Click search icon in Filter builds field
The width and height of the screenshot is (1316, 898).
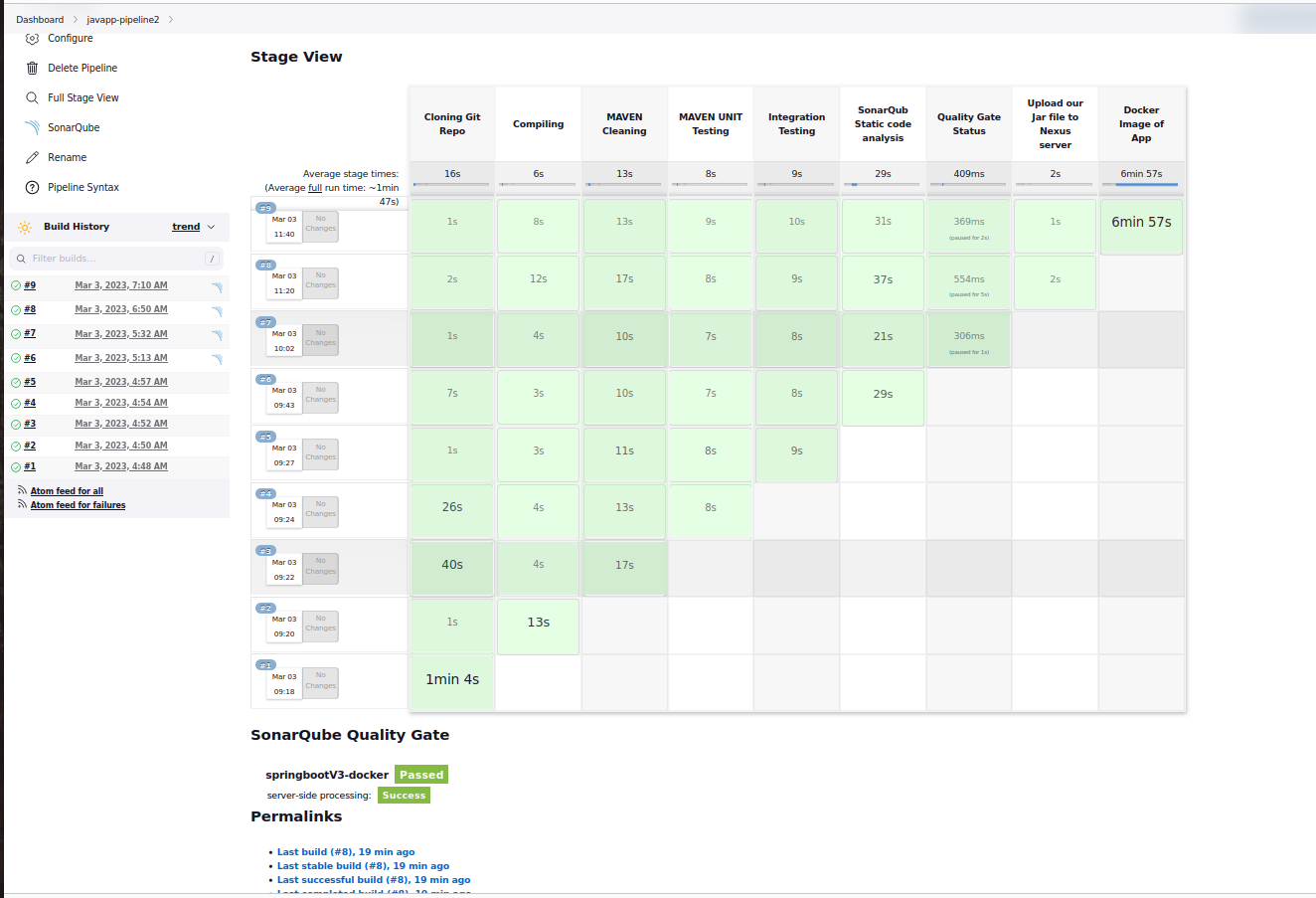point(21,259)
